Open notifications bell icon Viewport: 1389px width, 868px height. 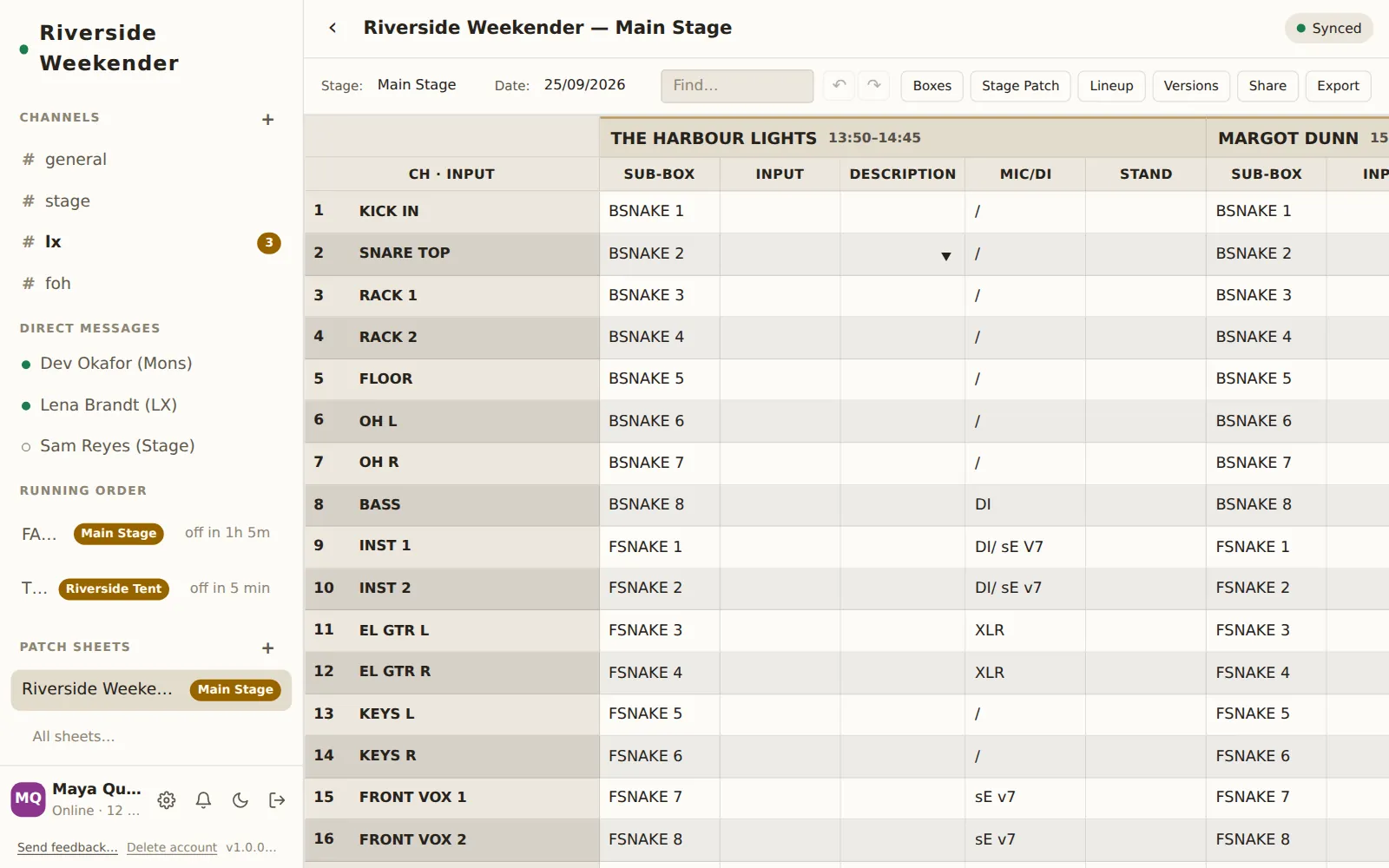(203, 800)
